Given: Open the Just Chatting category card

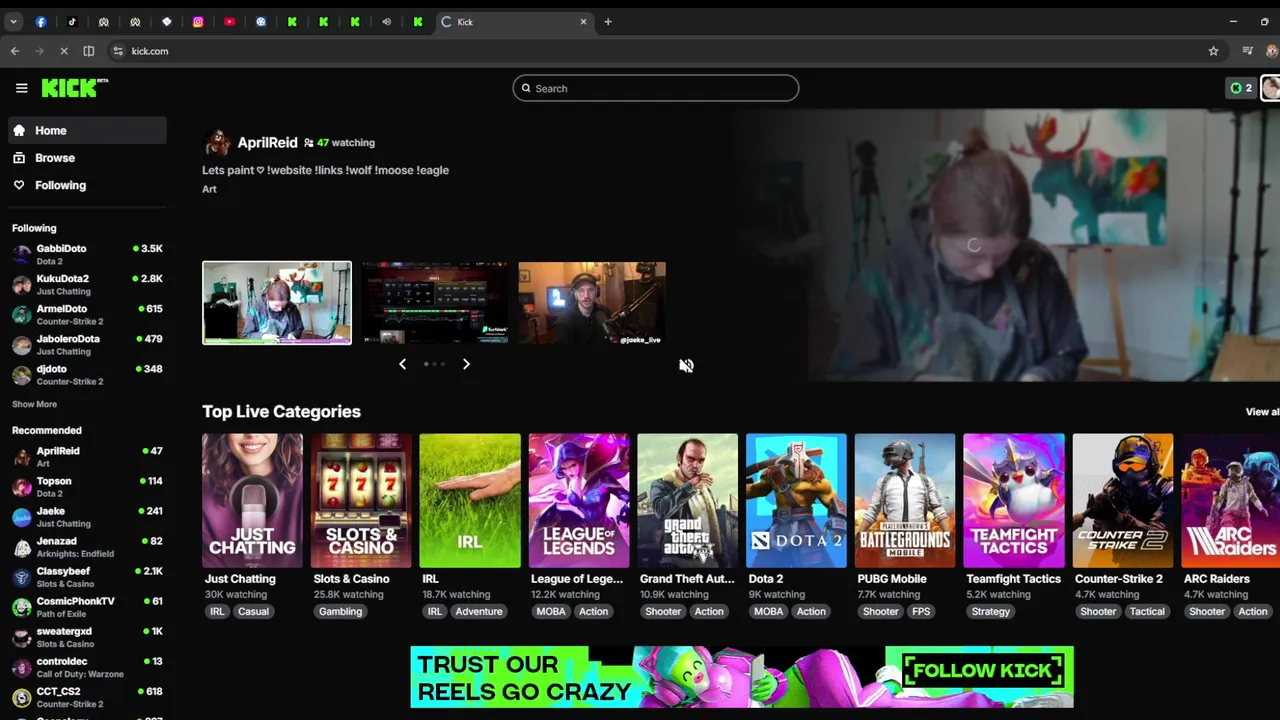Looking at the screenshot, I should tap(252, 500).
